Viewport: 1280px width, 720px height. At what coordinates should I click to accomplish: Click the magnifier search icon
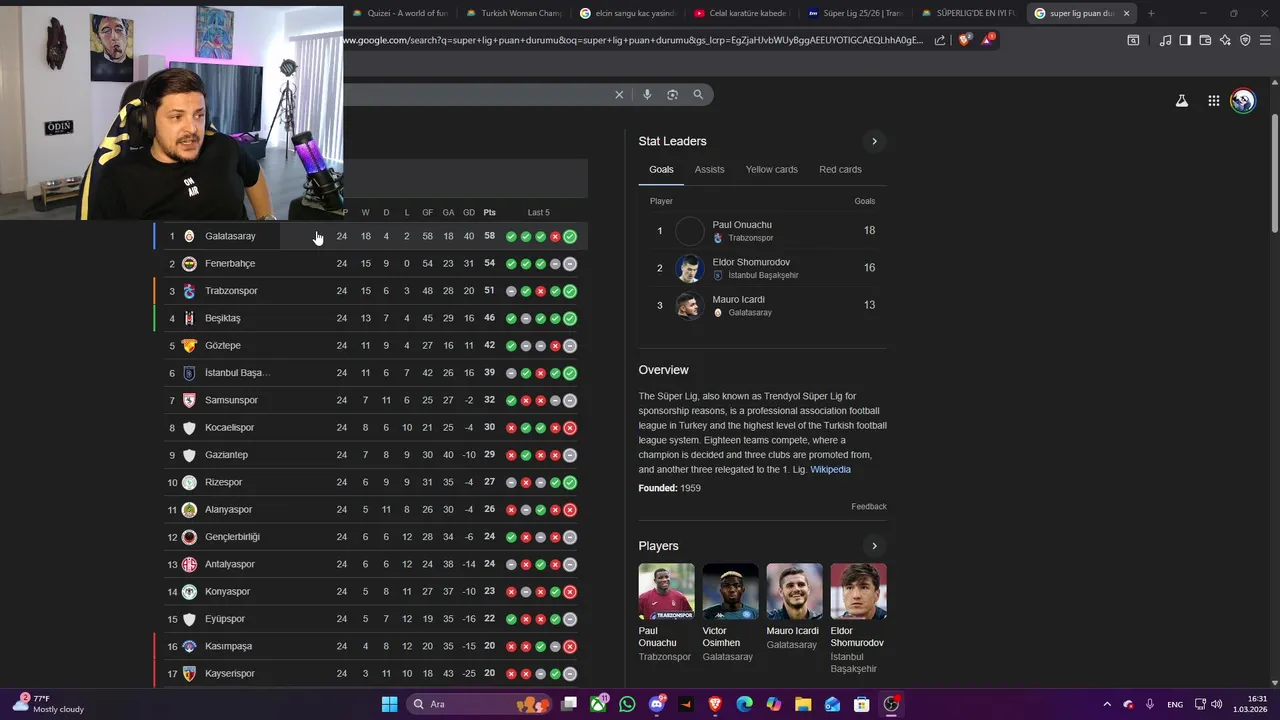(x=698, y=95)
